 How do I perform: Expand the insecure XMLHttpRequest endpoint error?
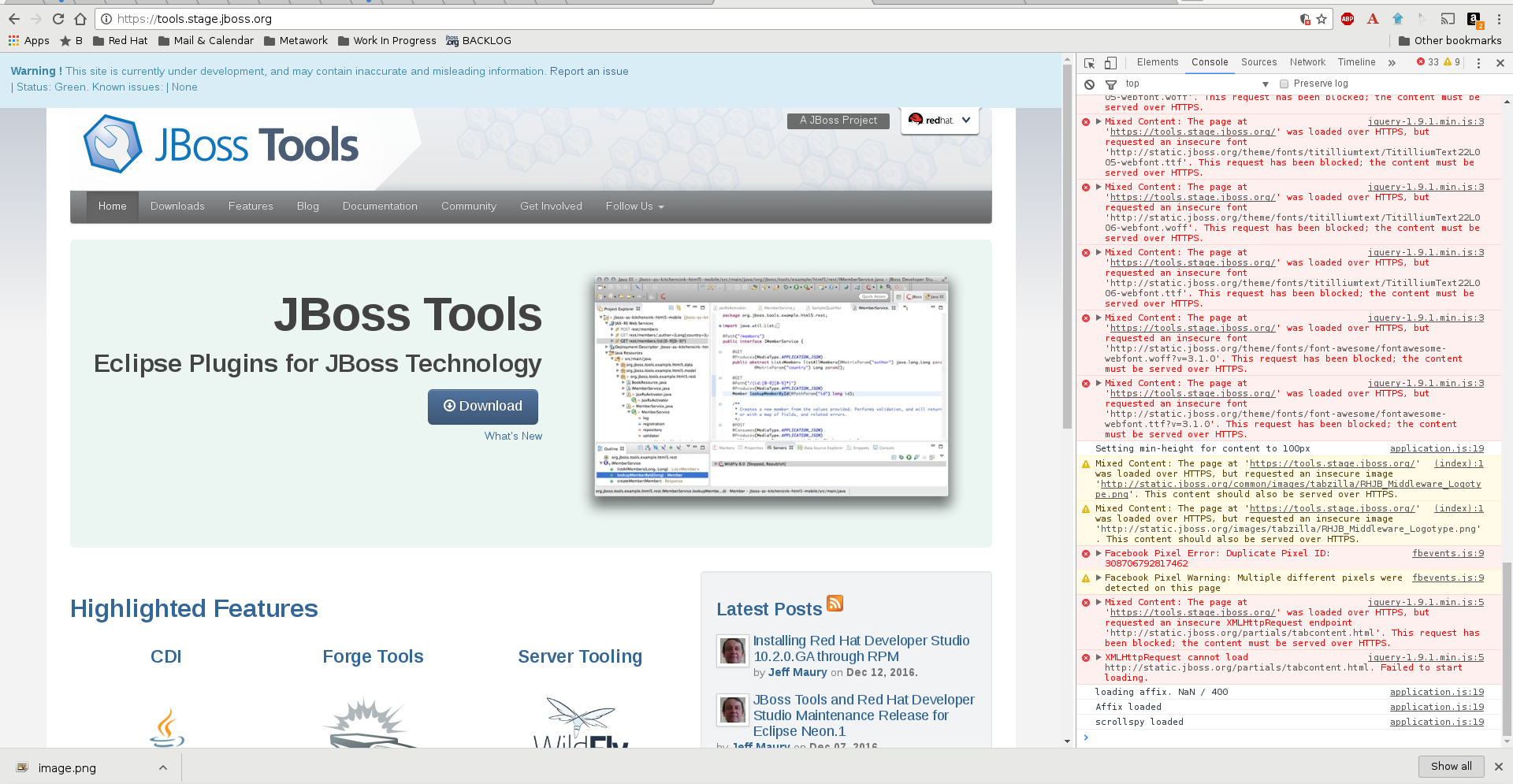1099,602
